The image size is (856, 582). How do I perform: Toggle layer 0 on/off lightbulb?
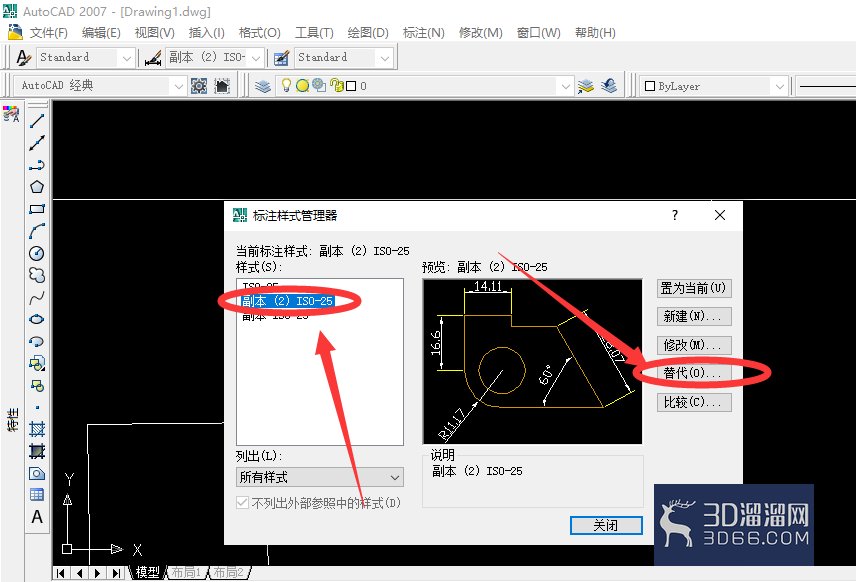click(x=286, y=86)
